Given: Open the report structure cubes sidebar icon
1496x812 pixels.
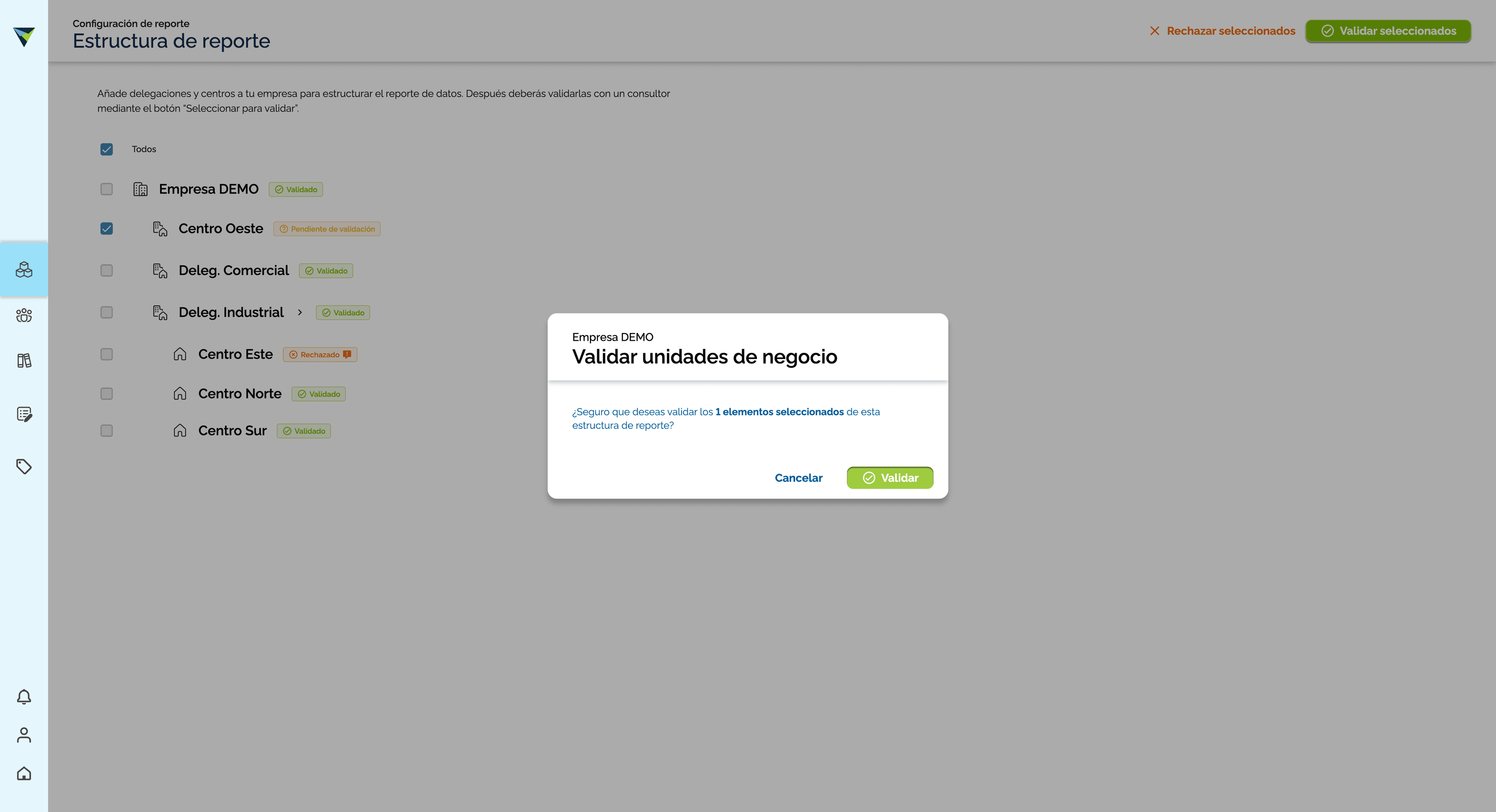Looking at the screenshot, I should (24, 269).
